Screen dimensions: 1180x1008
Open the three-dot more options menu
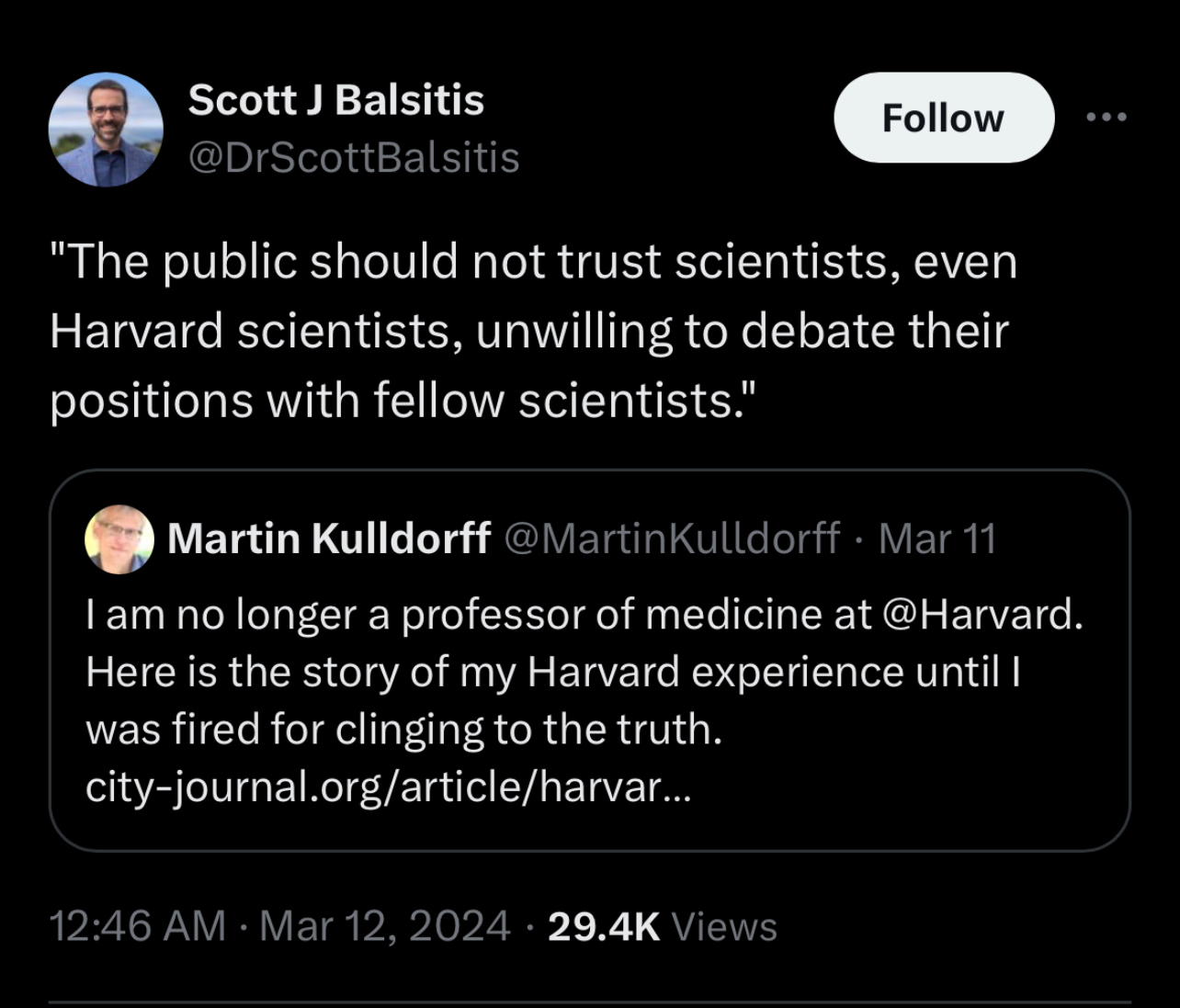(x=1106, y=118)
